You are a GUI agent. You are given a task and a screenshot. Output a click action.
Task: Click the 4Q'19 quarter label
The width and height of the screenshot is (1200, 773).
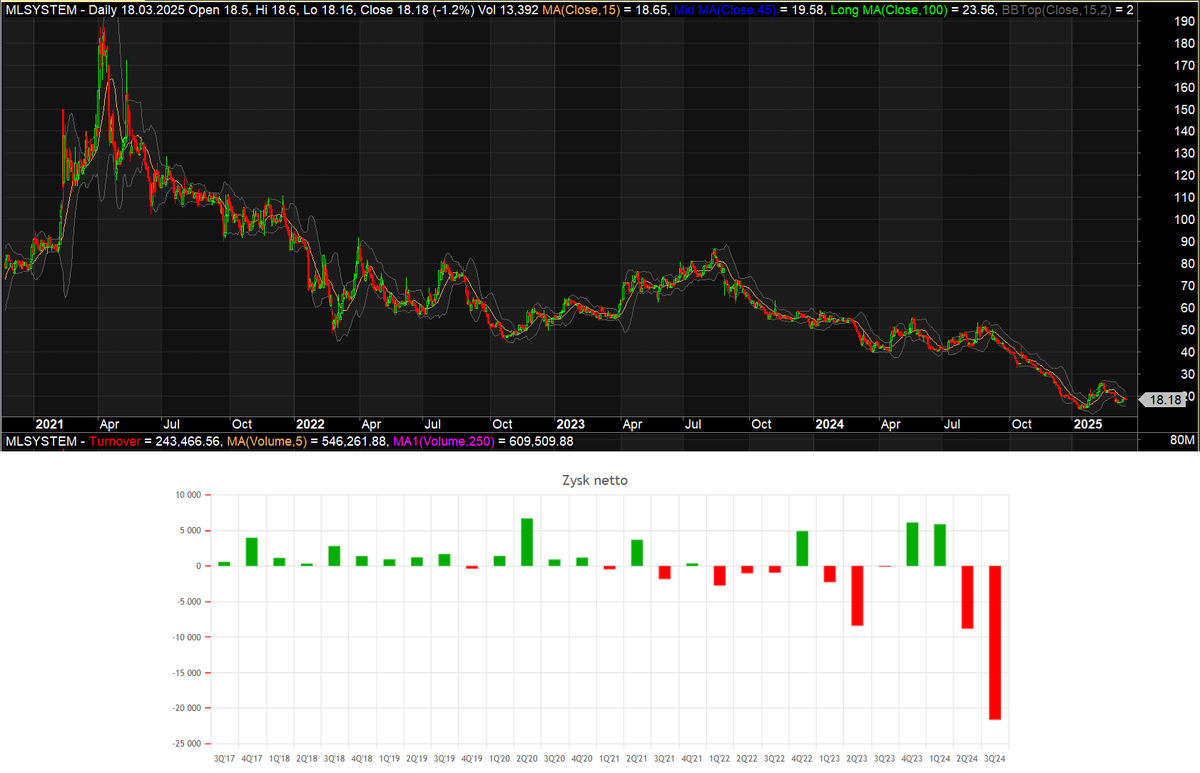[x=472, y=760]
